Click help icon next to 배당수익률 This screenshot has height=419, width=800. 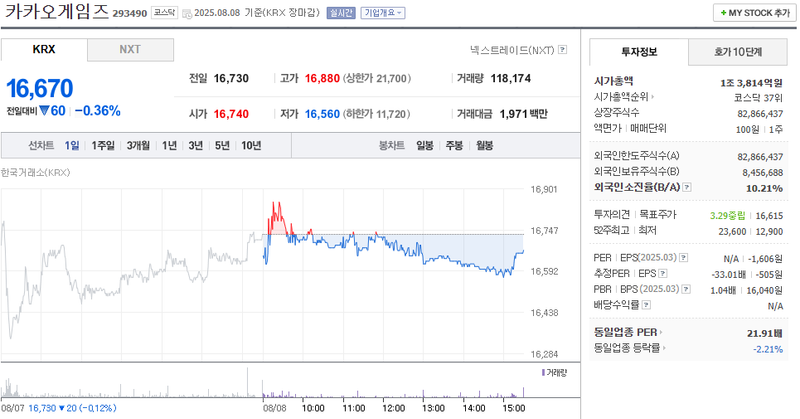pos(646,305)
